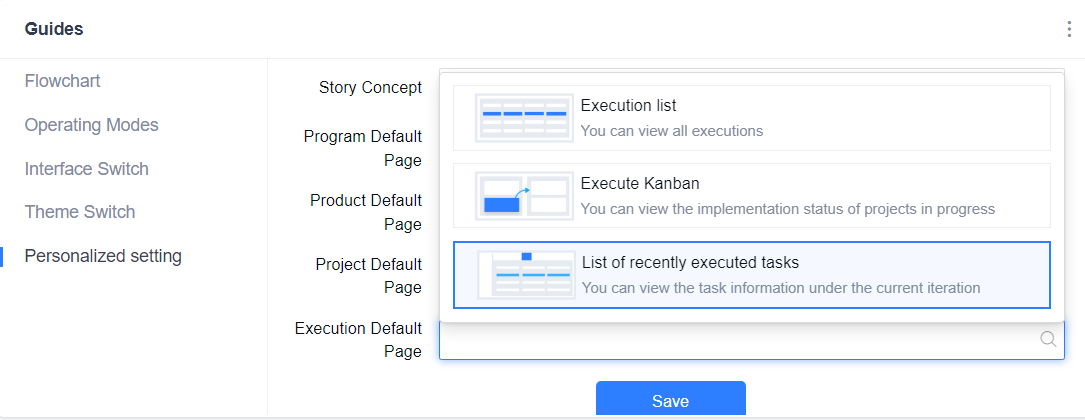The height and width of the screenshot is (420, 1085).
Task: Open the Flowchart guide section
Action: pos(62,81)
